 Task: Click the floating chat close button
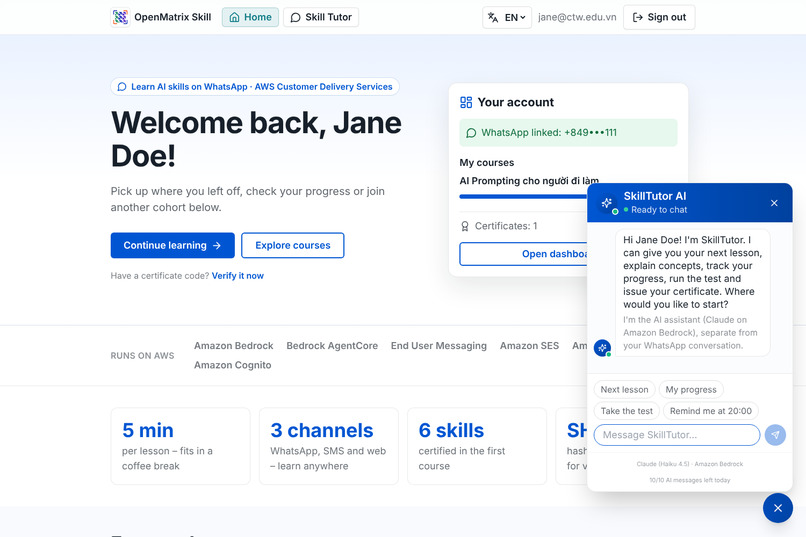(778, 508)
